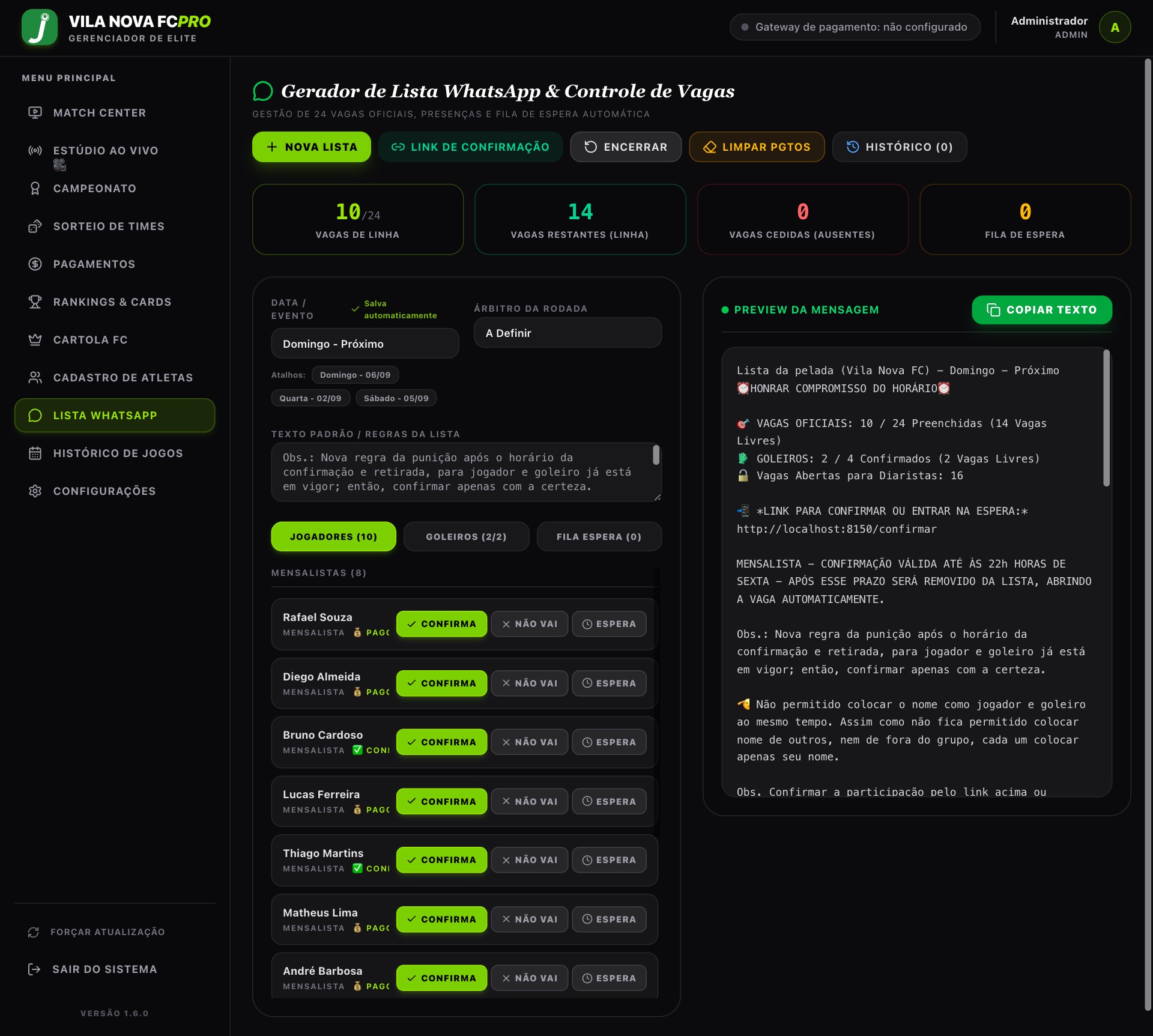Click Limpar Pgtos button
1153x1036 pixels.
(757, 147)
